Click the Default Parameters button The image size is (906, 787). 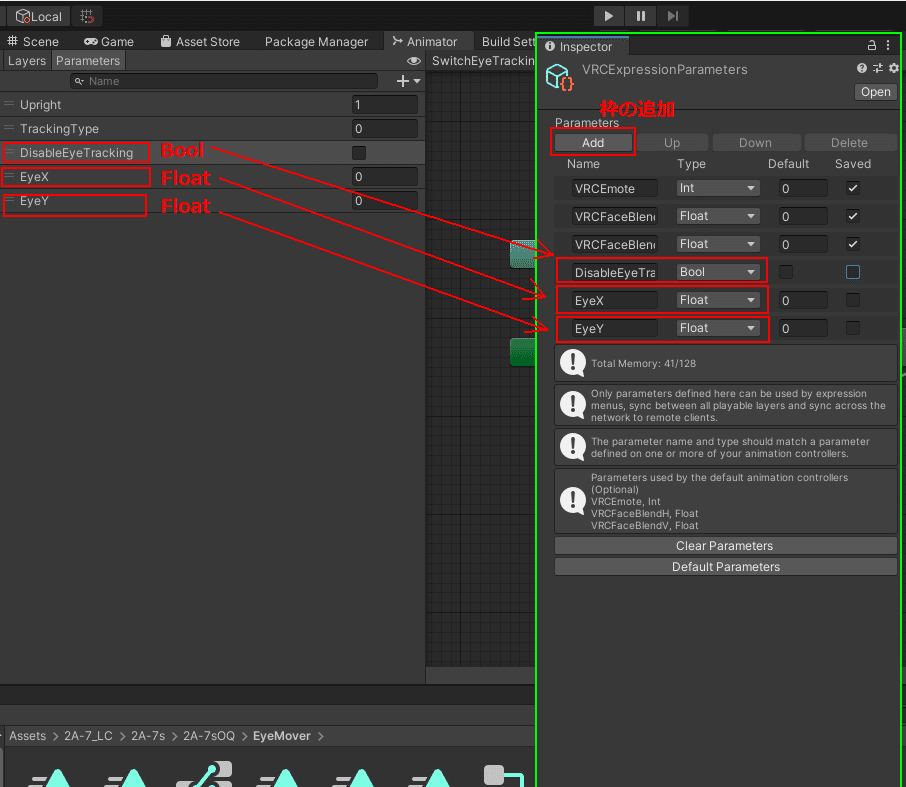(x=725, y=567)
